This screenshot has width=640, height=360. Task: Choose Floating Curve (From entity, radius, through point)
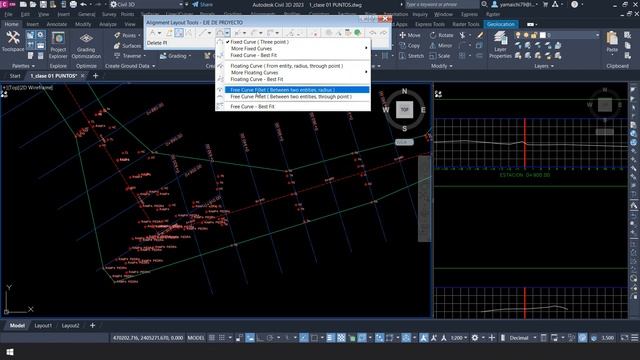[293, 66]
